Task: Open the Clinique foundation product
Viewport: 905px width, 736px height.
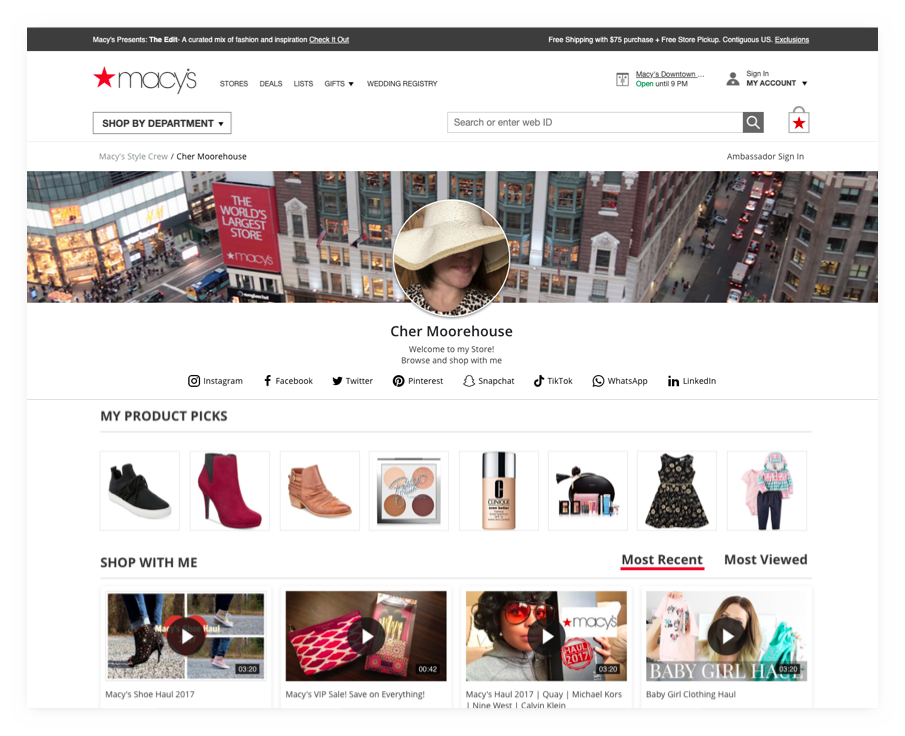Action: [x=499, y=491]
